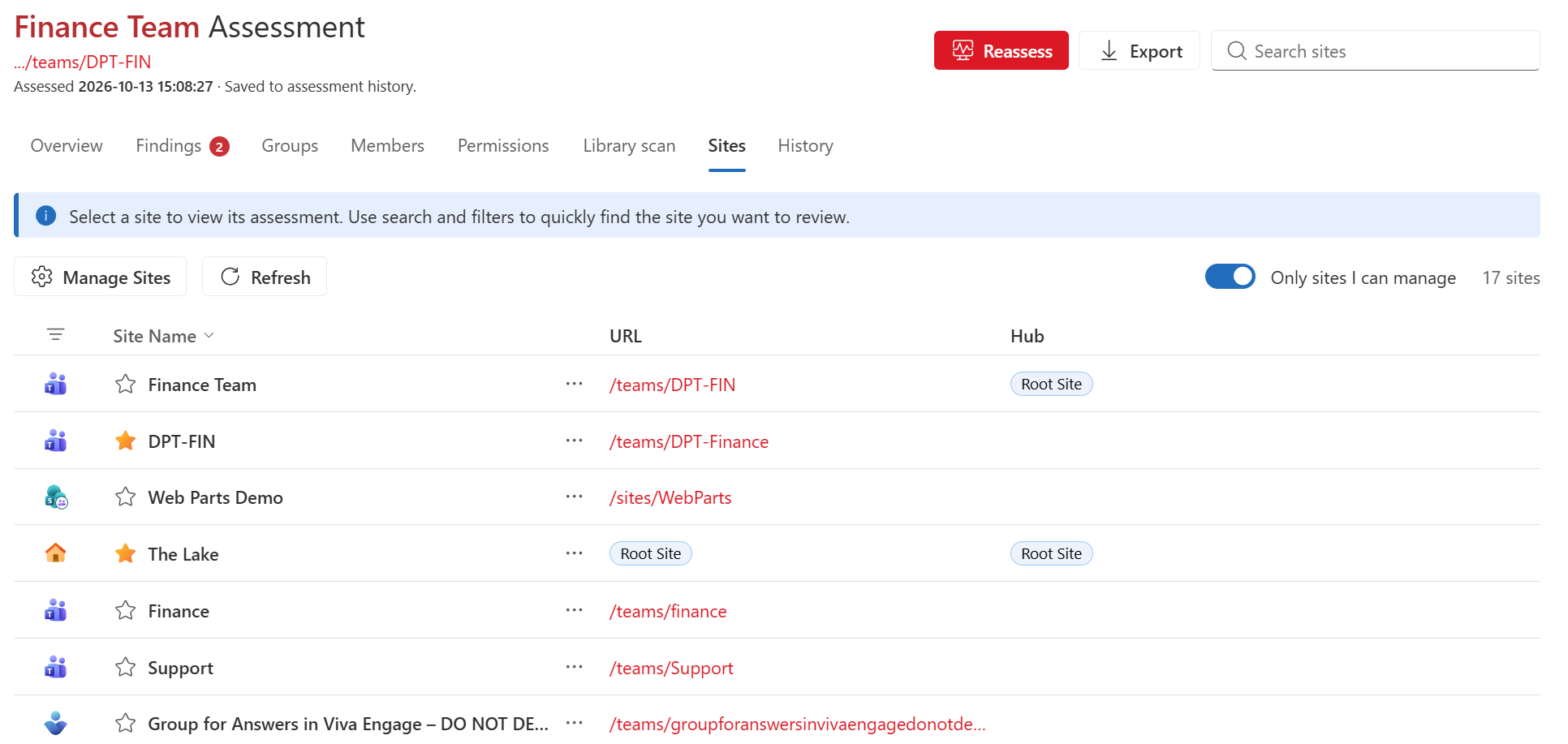The height and width of the screenshot is (744, 1568).
Task: Open more options for The Lake
Action: (x=574, y=553)
